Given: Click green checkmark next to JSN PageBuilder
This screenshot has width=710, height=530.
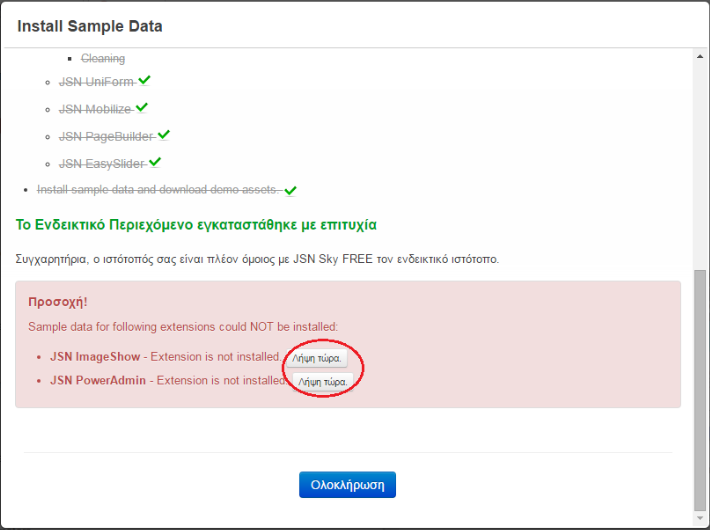Looking at the screenshot, I should pyautogui.click(x=164, y=135).
